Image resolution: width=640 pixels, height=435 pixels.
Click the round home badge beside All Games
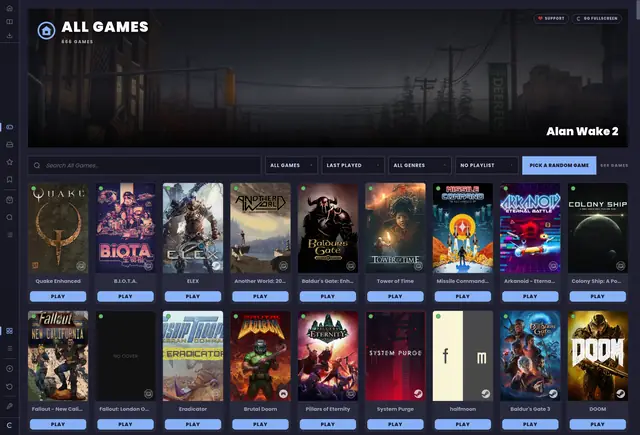click(47, 31)
